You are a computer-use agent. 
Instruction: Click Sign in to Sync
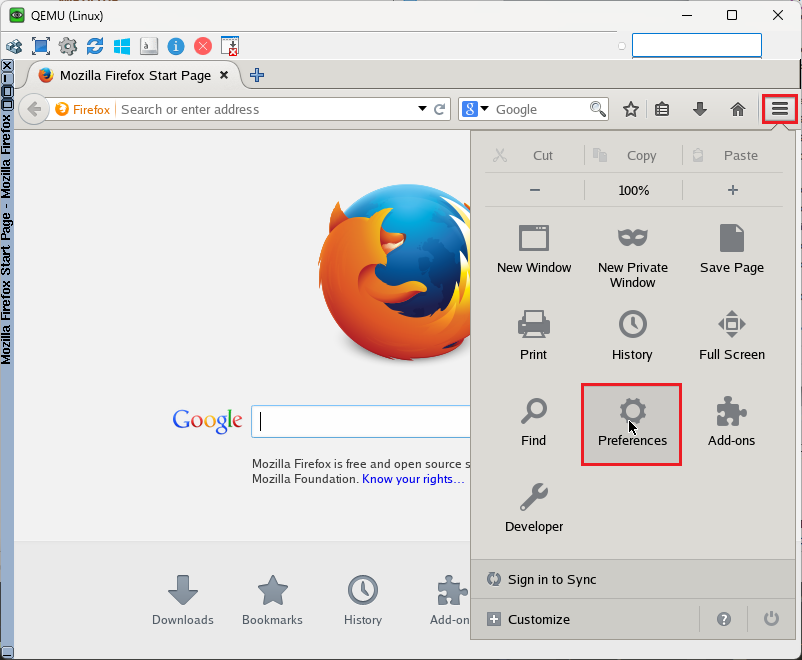pos(632,579)
